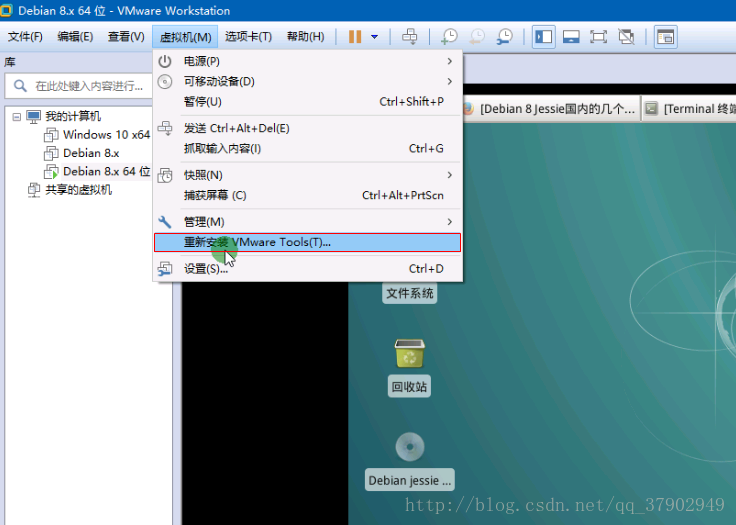This screenshot has width=736, height=525.
Task: Open the snapshot manager toolbar icon
Action: coord(505,37)
